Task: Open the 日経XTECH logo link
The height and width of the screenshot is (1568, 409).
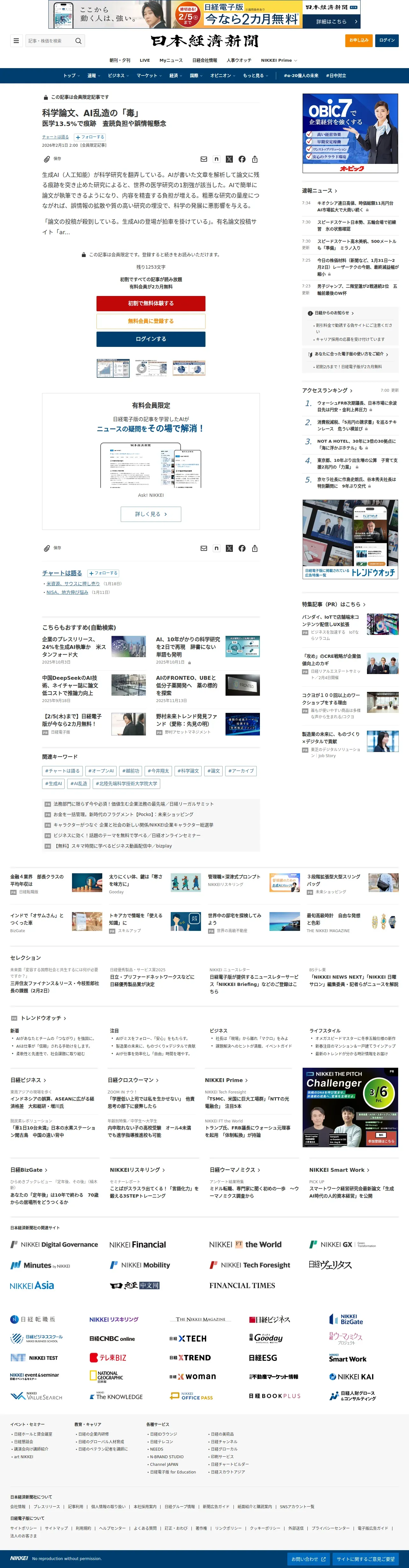Action: [188, 1339]
